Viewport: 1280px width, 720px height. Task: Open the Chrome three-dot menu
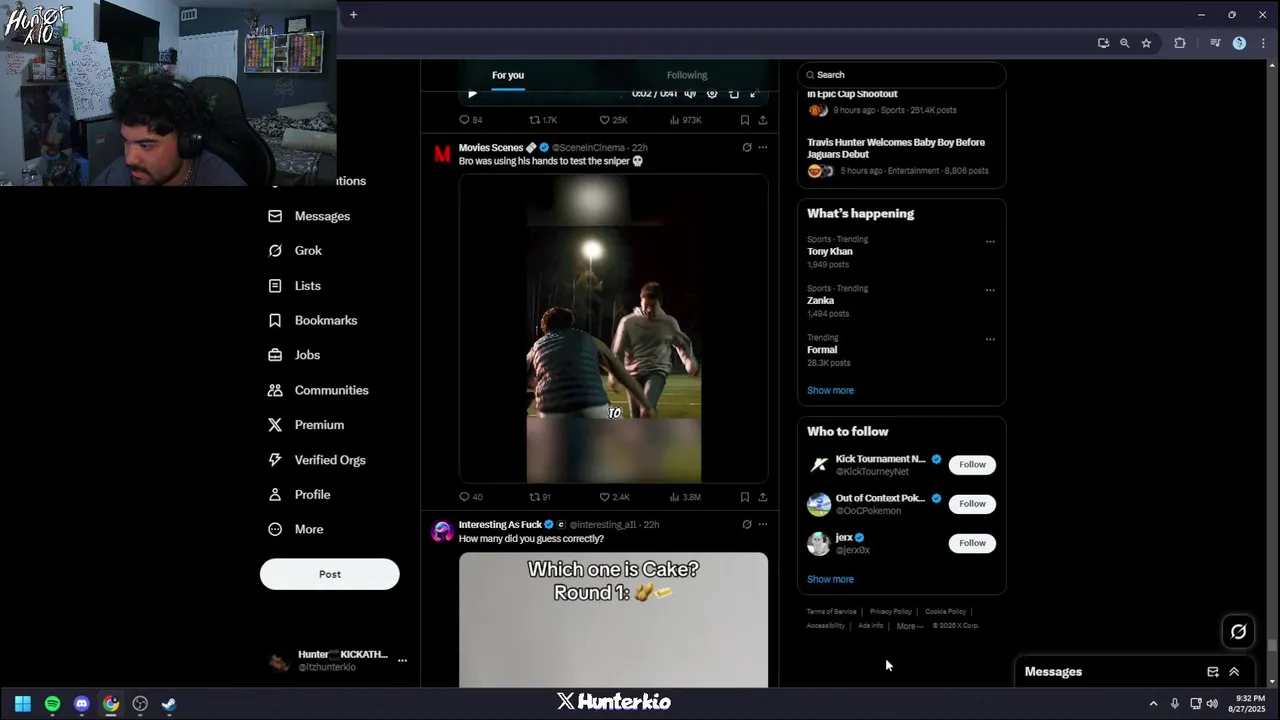1262,43
